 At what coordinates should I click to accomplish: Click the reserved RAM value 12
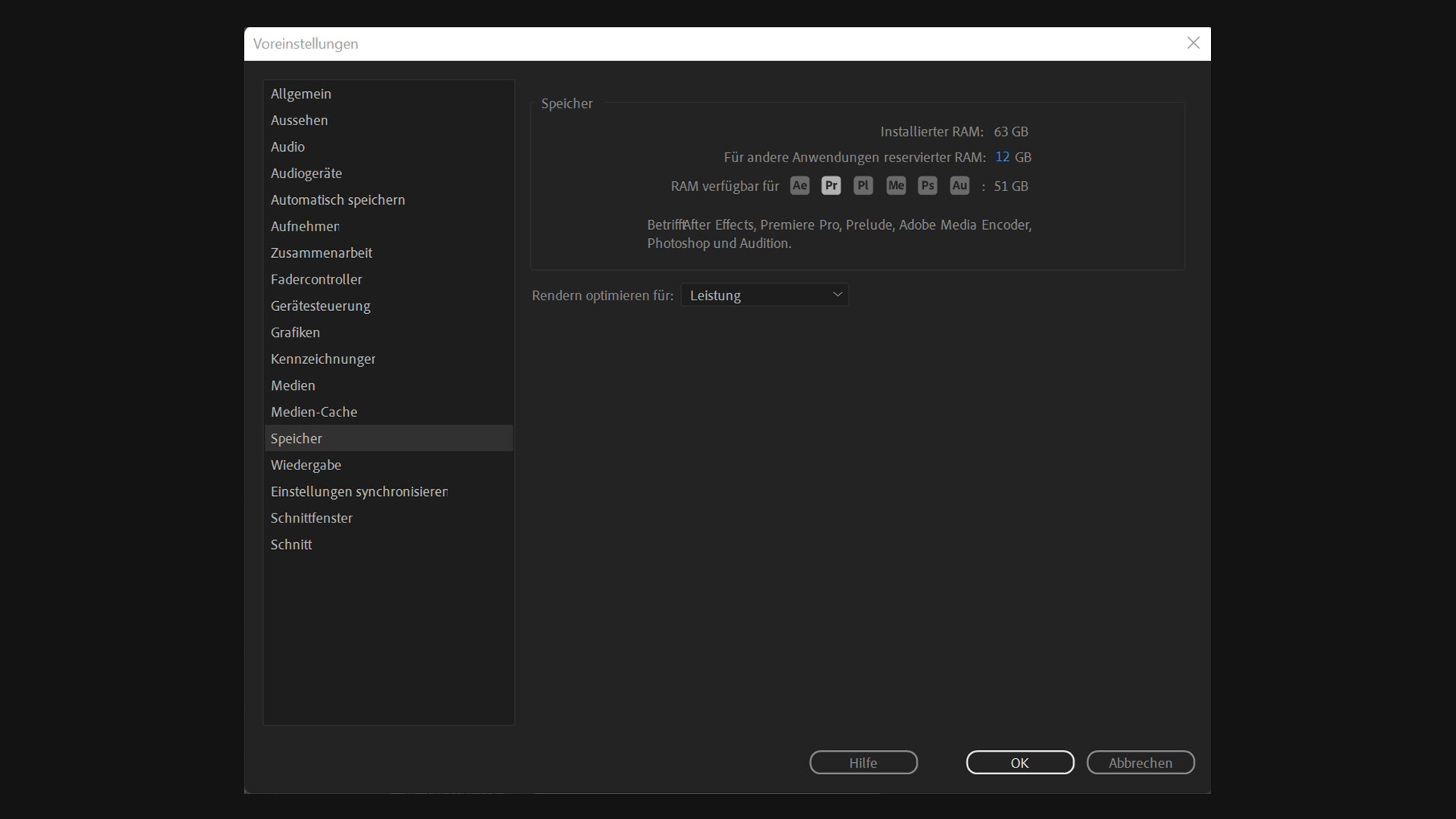tap(1002, 157)
